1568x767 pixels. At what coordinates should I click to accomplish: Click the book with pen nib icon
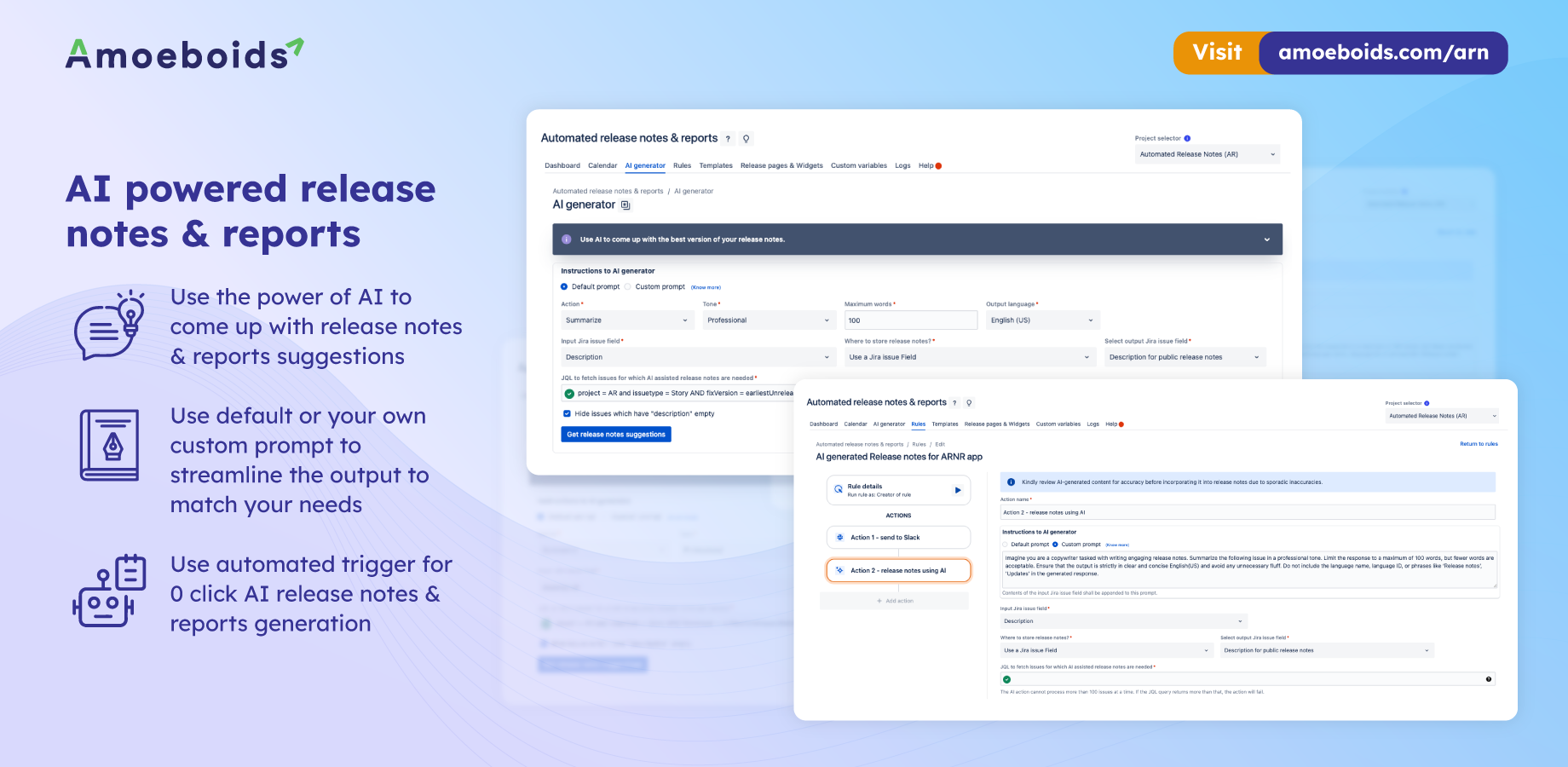pyautogui.click(x=110, y=445)
